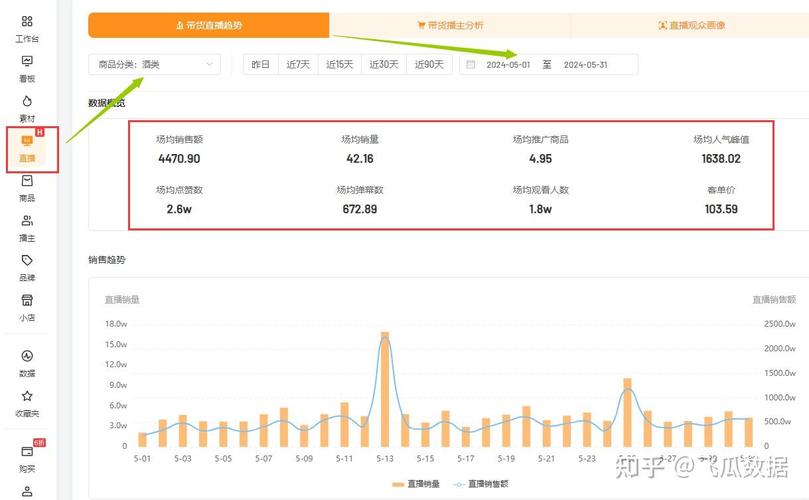Image resolution: width=809 pixels, height=500 pixels.
Task: Switch to the 直播观众画像 tab
Action: point(691,25)
